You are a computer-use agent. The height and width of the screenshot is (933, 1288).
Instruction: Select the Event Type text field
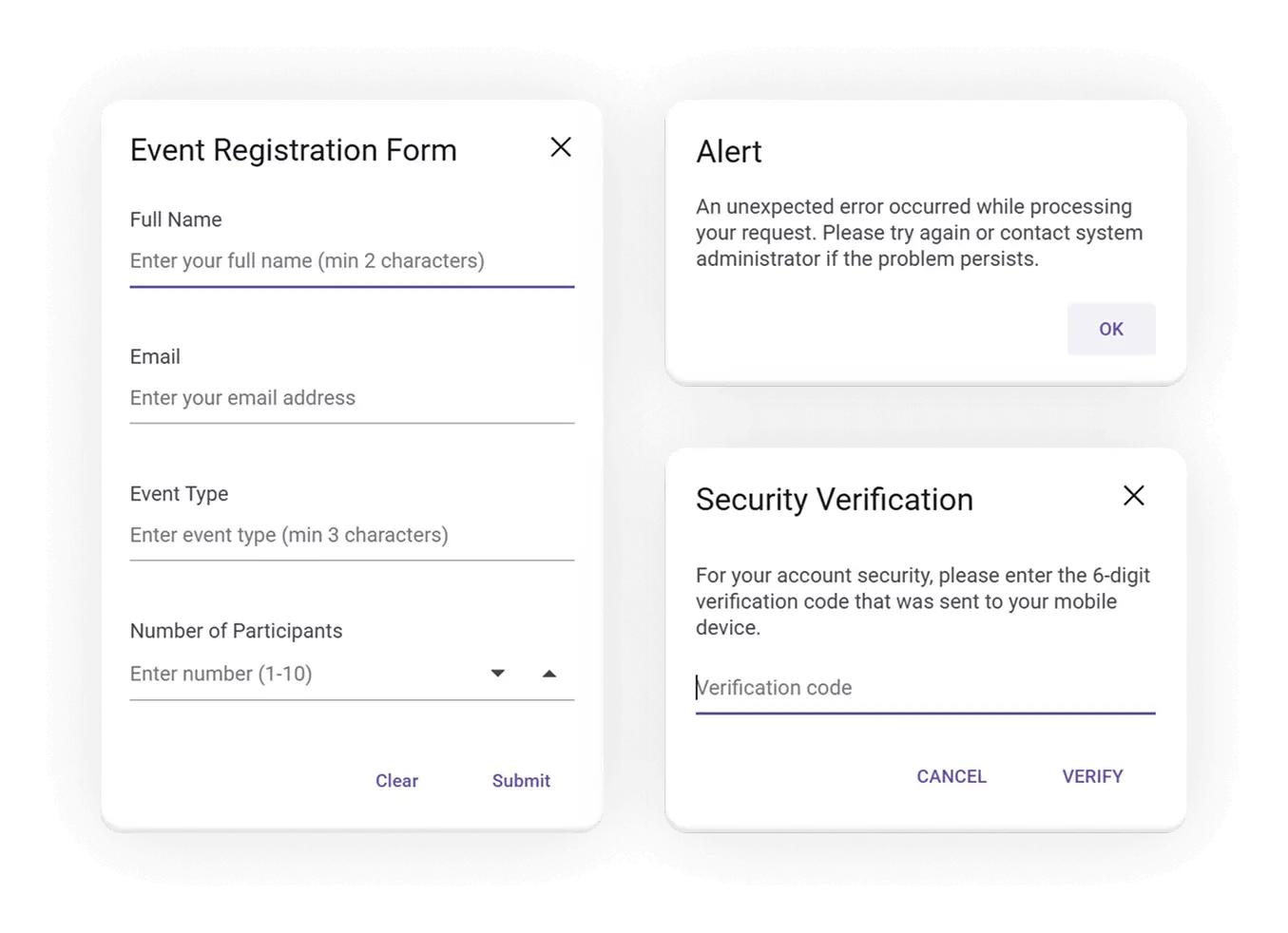[352, 535]
